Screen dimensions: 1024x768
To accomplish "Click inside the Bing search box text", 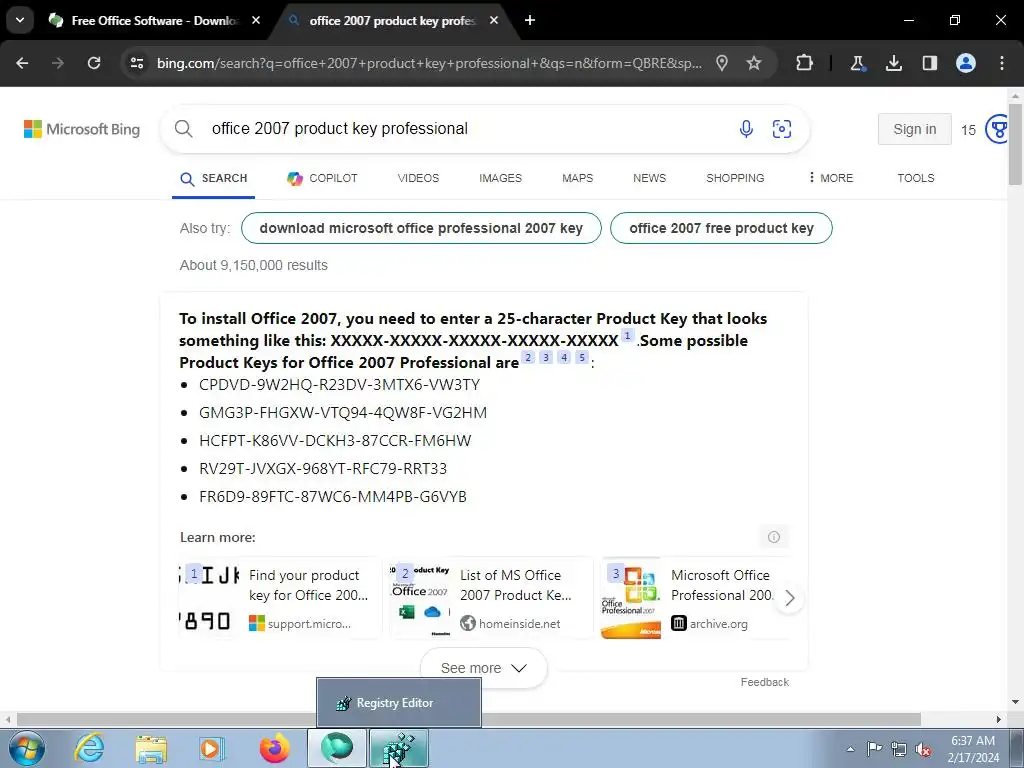I will [x=340, y=129].
